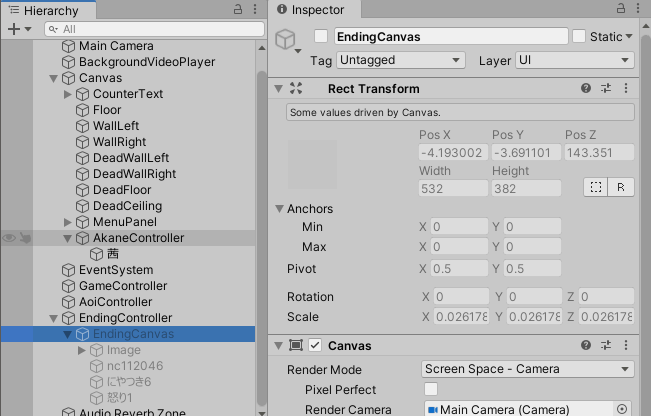Screen dimensions: 651x416
Task: Select nc112046 object
Action: (x=135, y=366)
